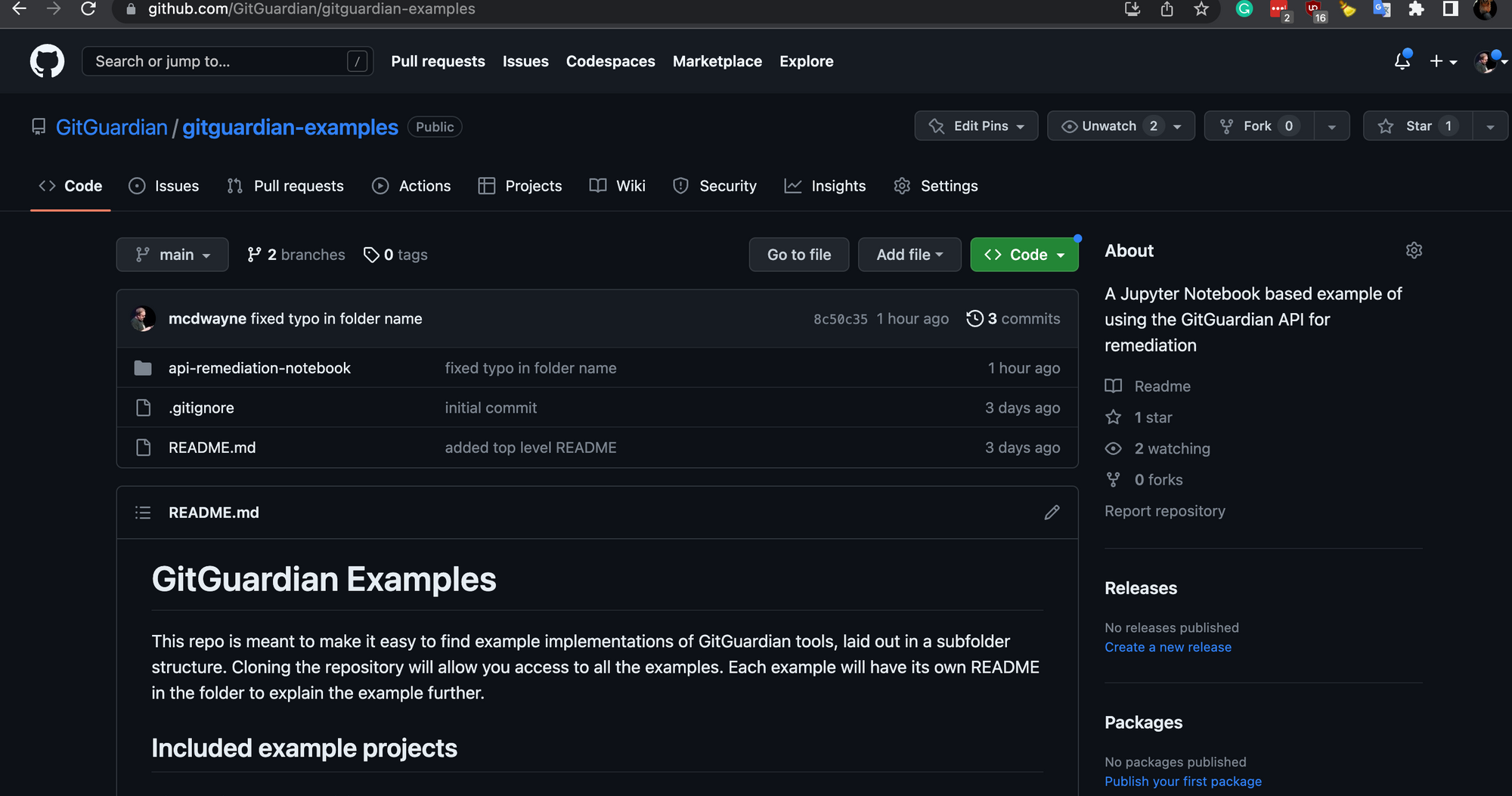Expand the main branch selector
The height and width of the screenshot is (796, 1512).
coord(172,255)
